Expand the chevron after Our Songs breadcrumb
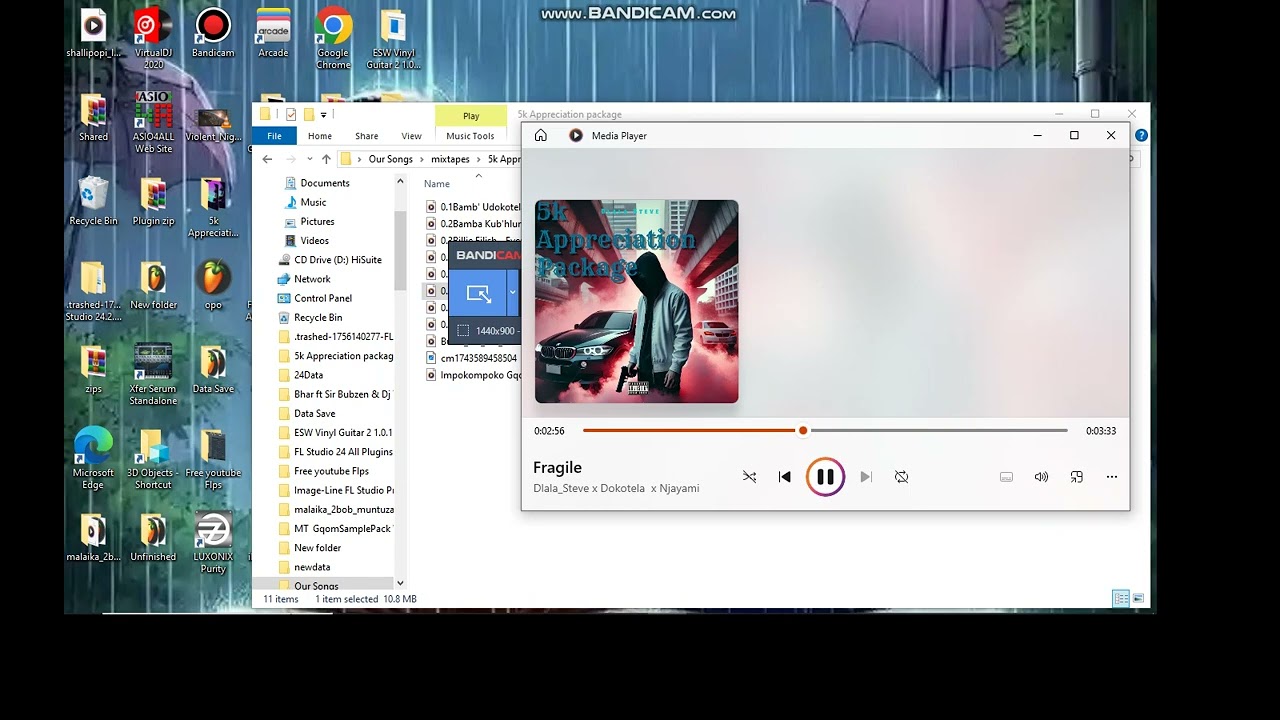Viewport: 1280px width, 720px height. pos(421,159)
